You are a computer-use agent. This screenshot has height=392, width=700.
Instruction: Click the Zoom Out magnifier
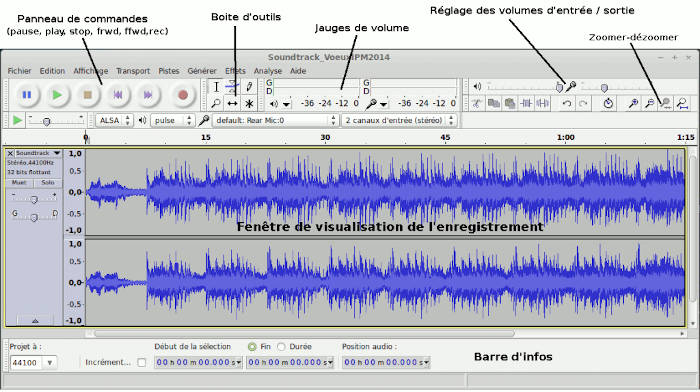pyautogui.click(x=650, y=104)
